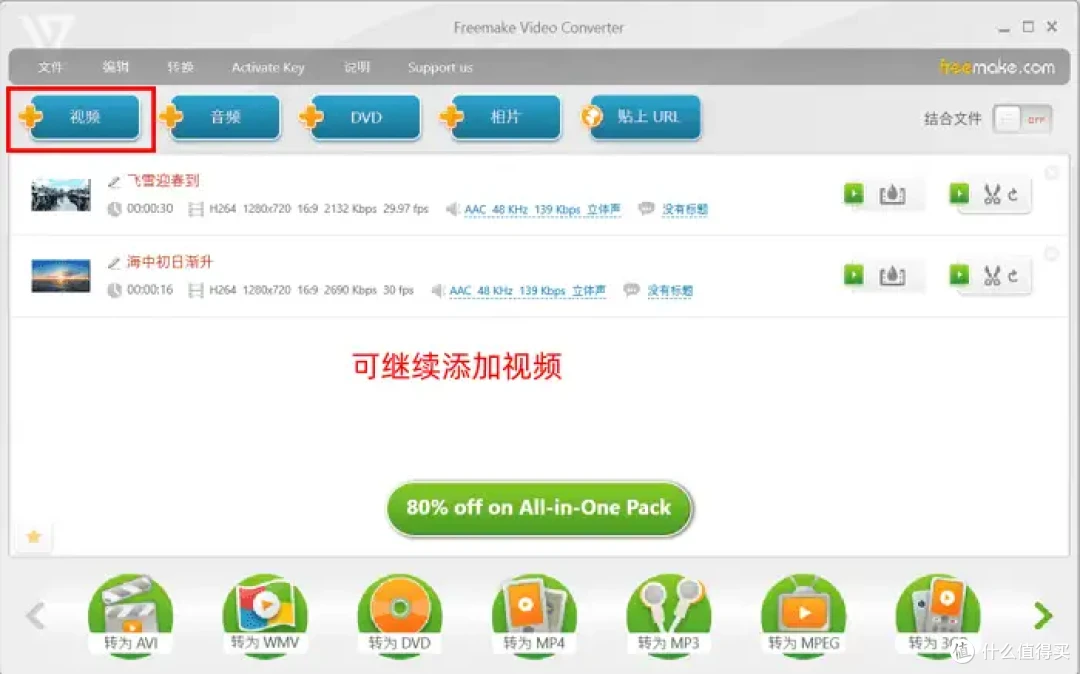This screenshot has height=674, width=1080.
Task: Choose the 转为 MP3 output format
Action: (x=669, y=615)
